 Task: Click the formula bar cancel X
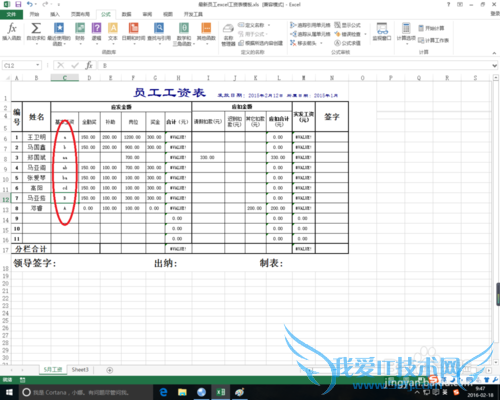tap(60, 65)
